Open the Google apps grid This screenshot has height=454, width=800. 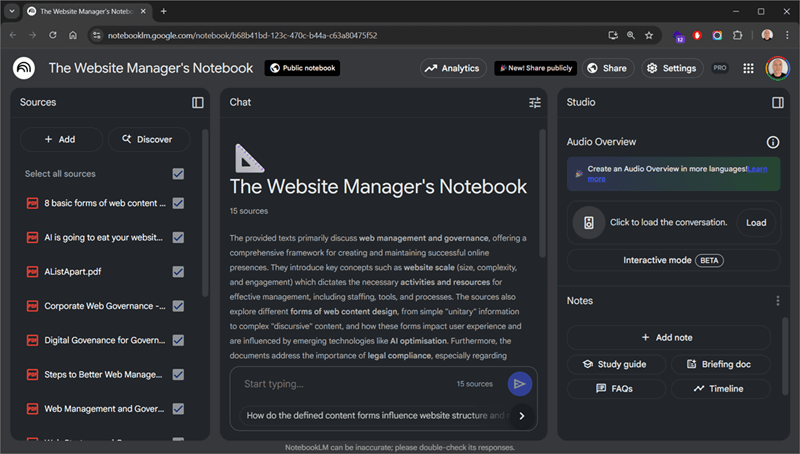click(748, 68)
